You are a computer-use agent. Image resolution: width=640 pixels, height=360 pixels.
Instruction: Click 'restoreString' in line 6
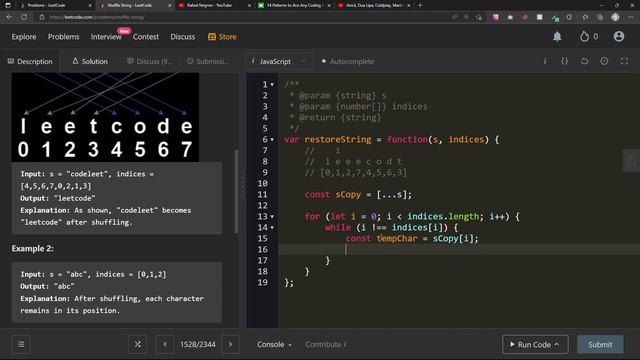338,140
